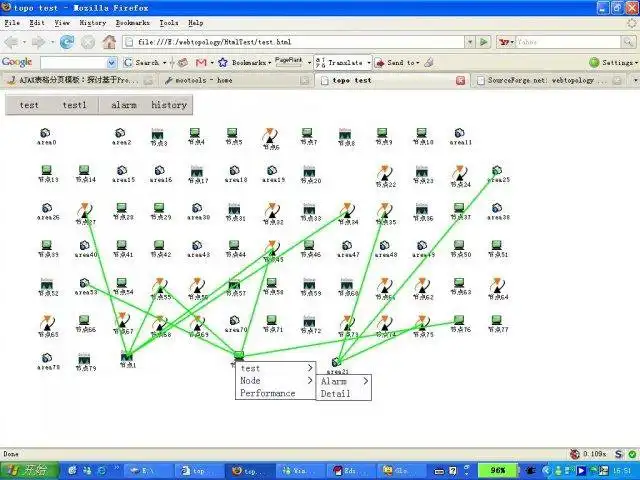Image resolution: width=640 pixels, height=480 pixels.
Task: Choose Detail in the submenu
Action: point(335,393)
